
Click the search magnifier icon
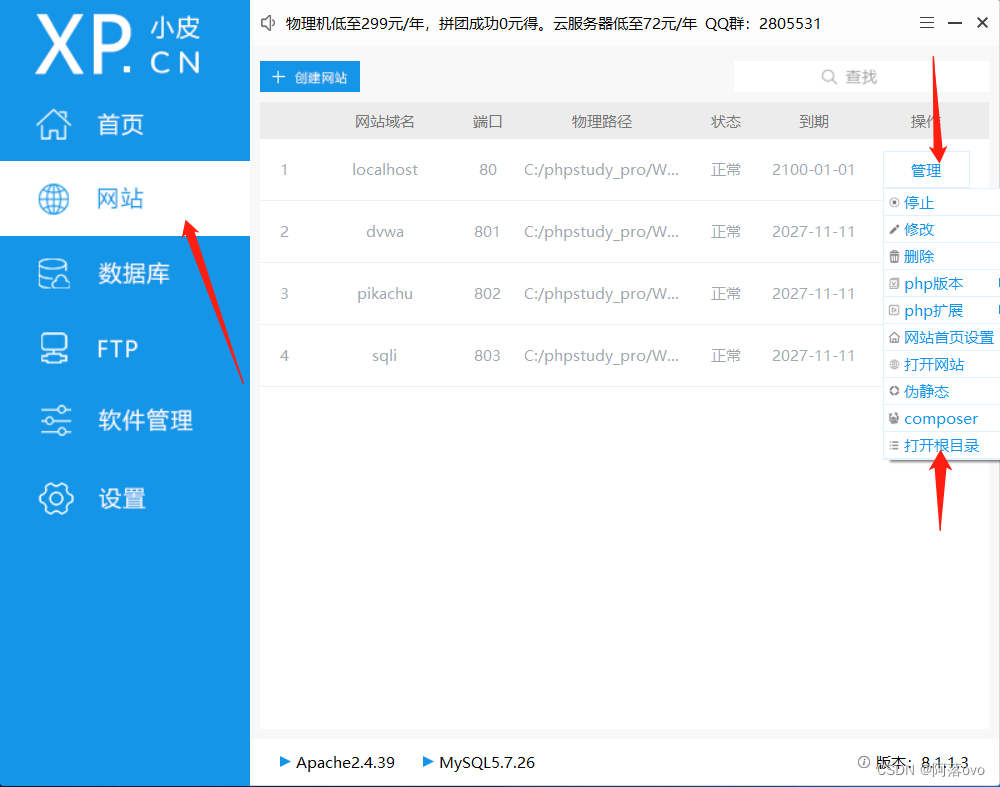tap(829, 76)
